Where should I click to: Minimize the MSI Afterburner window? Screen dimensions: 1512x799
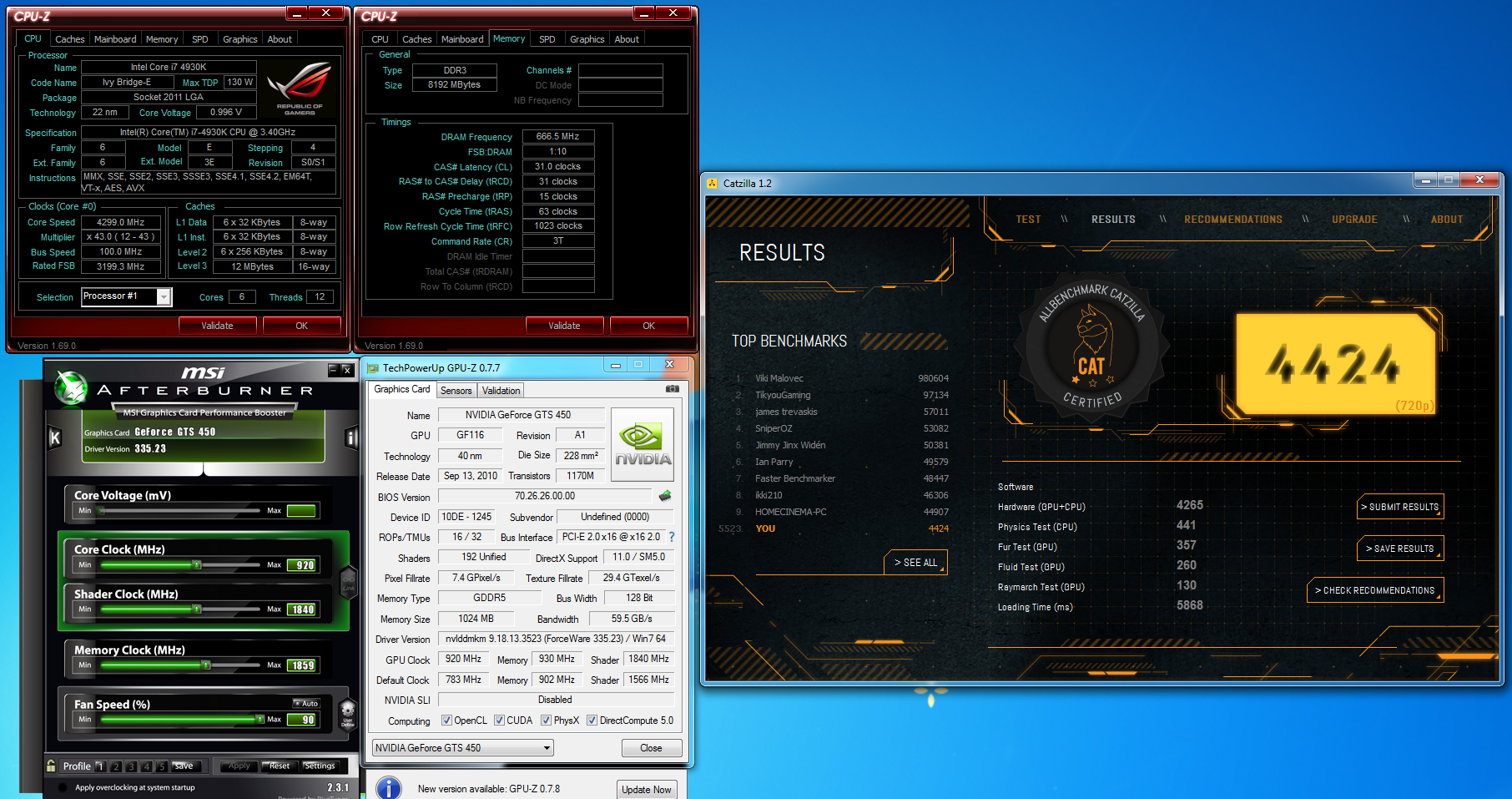tap(334, 369)
